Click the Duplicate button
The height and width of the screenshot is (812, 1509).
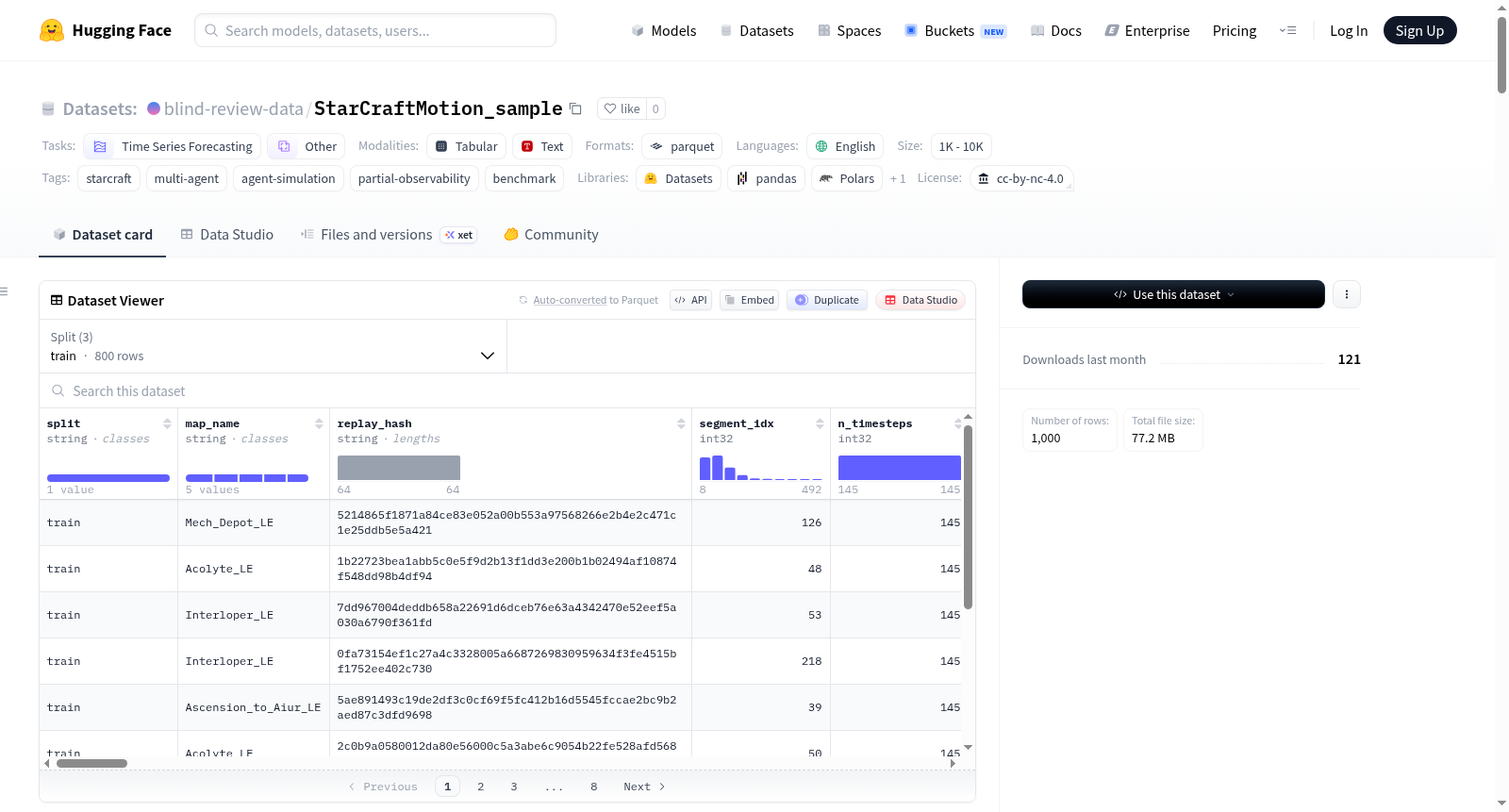pos(827,300)
